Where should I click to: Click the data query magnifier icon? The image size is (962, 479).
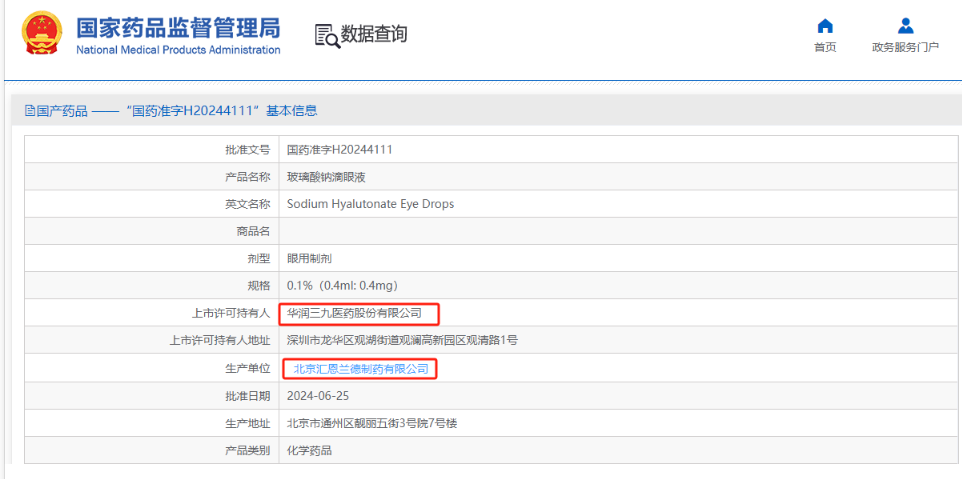(x=327, y=36)
